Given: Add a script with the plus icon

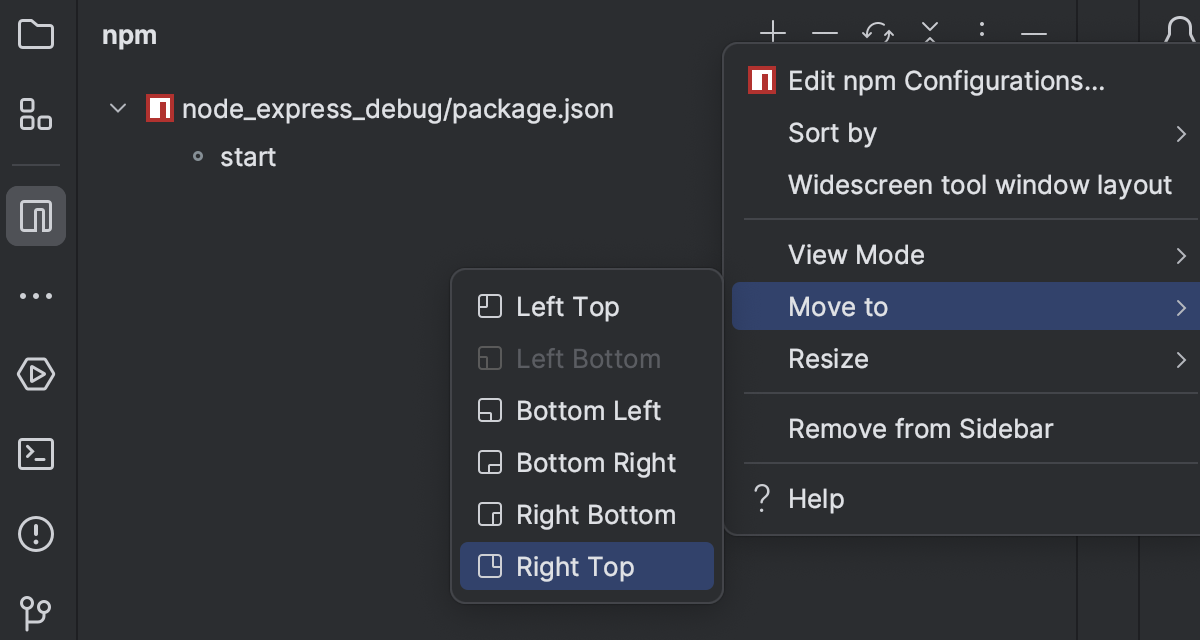Looking at the screenshot, I should pos(772,35).
